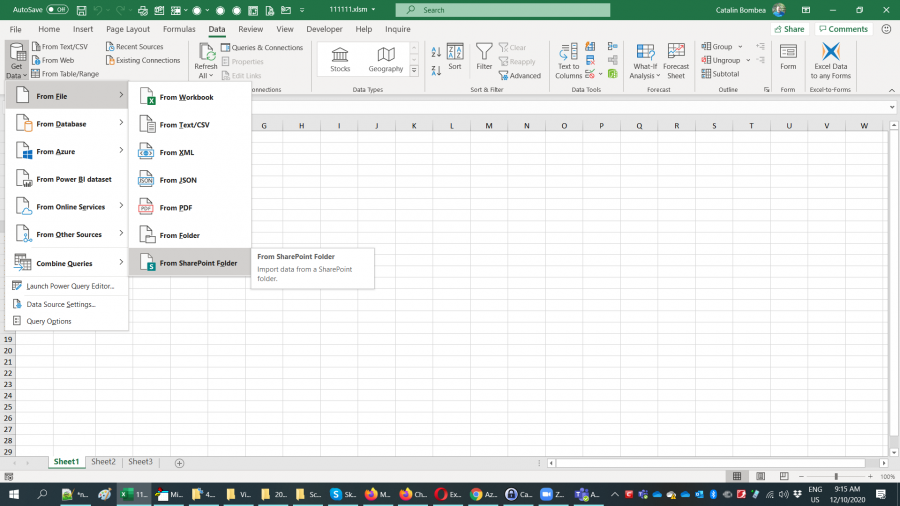Switch to the Formulas ribbon tab
The width and height of the screenshot is (900, 506).
[x=179, y=29]
